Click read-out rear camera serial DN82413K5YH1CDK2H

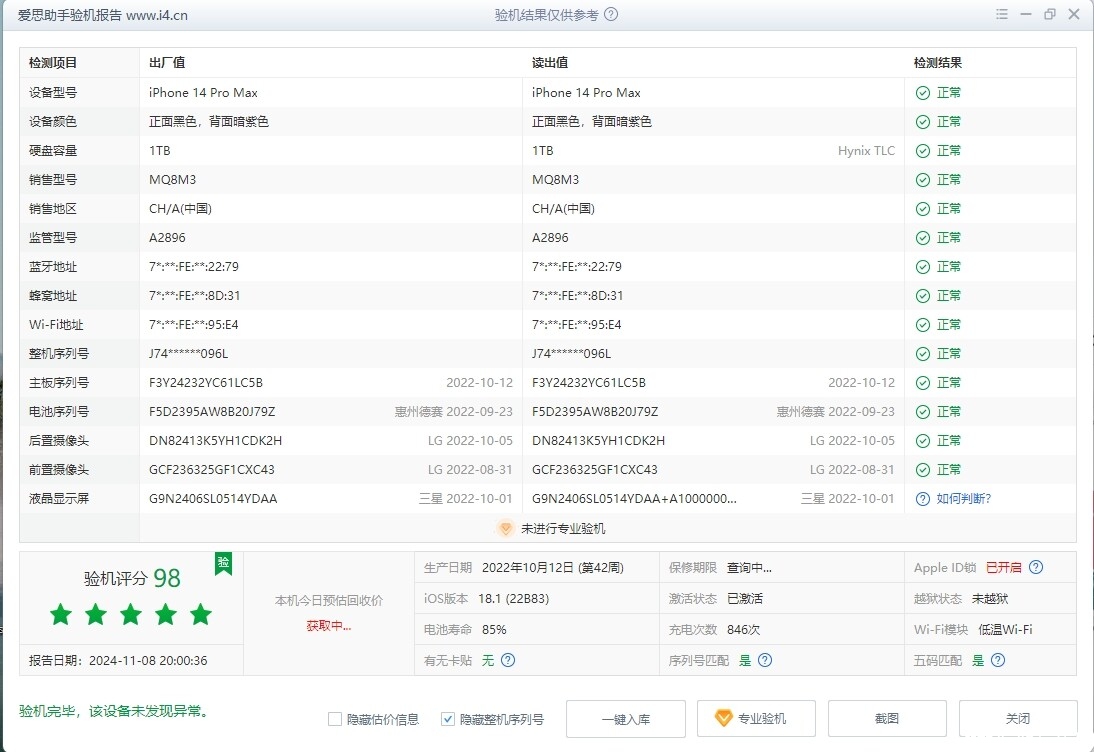(598, 441)
